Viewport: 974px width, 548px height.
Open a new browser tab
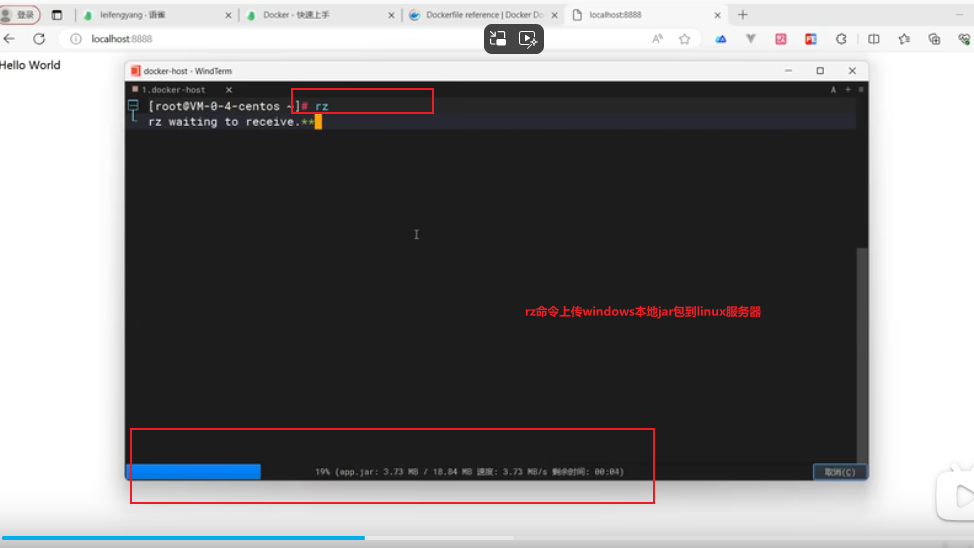(743, 14)
